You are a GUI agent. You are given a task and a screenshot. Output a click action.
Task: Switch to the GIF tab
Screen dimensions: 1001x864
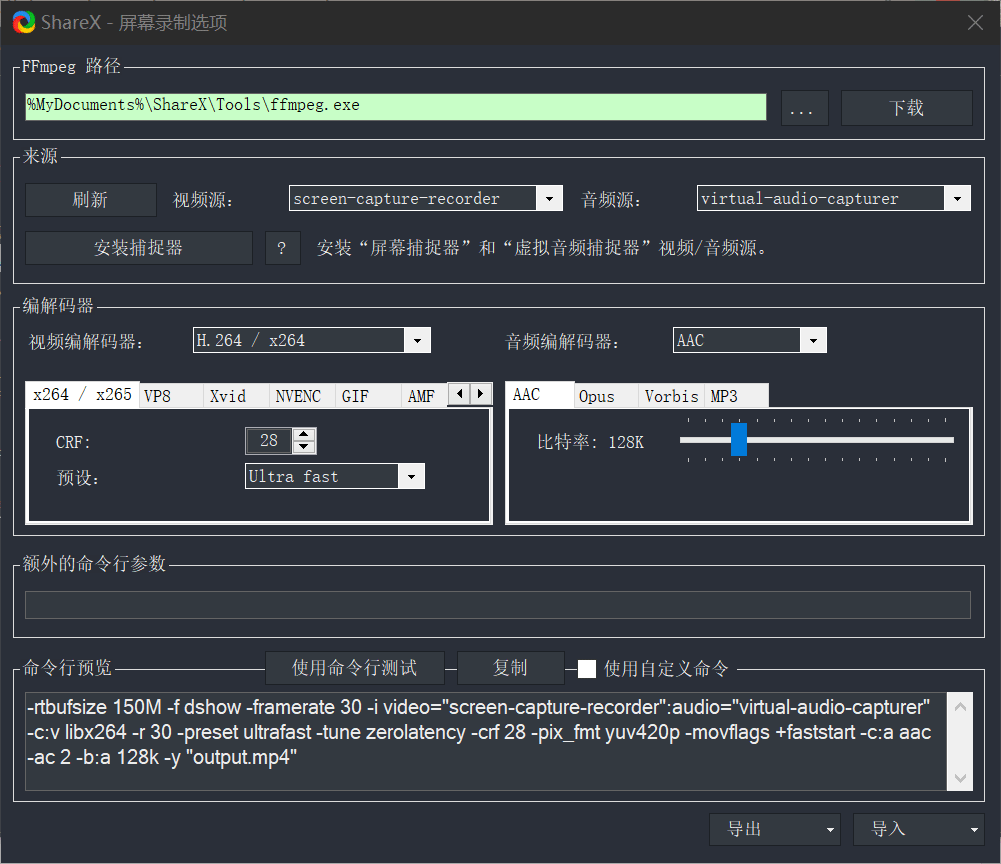point(368,397)
